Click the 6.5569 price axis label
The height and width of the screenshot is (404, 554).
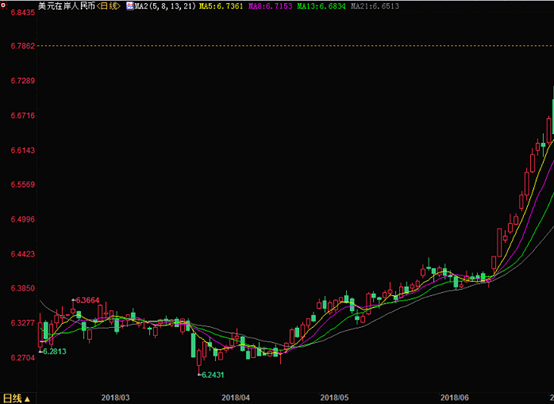(x=23, y=185)
